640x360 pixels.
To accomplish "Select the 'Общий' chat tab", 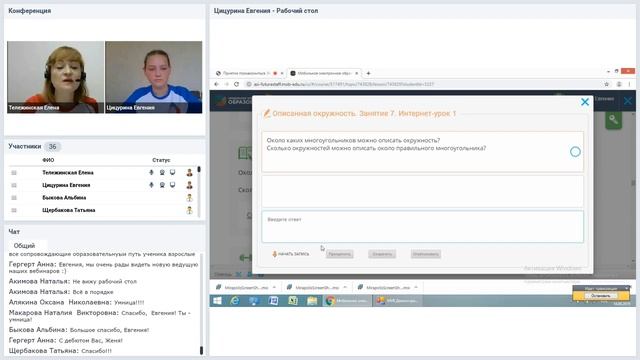I will [24, 246].
